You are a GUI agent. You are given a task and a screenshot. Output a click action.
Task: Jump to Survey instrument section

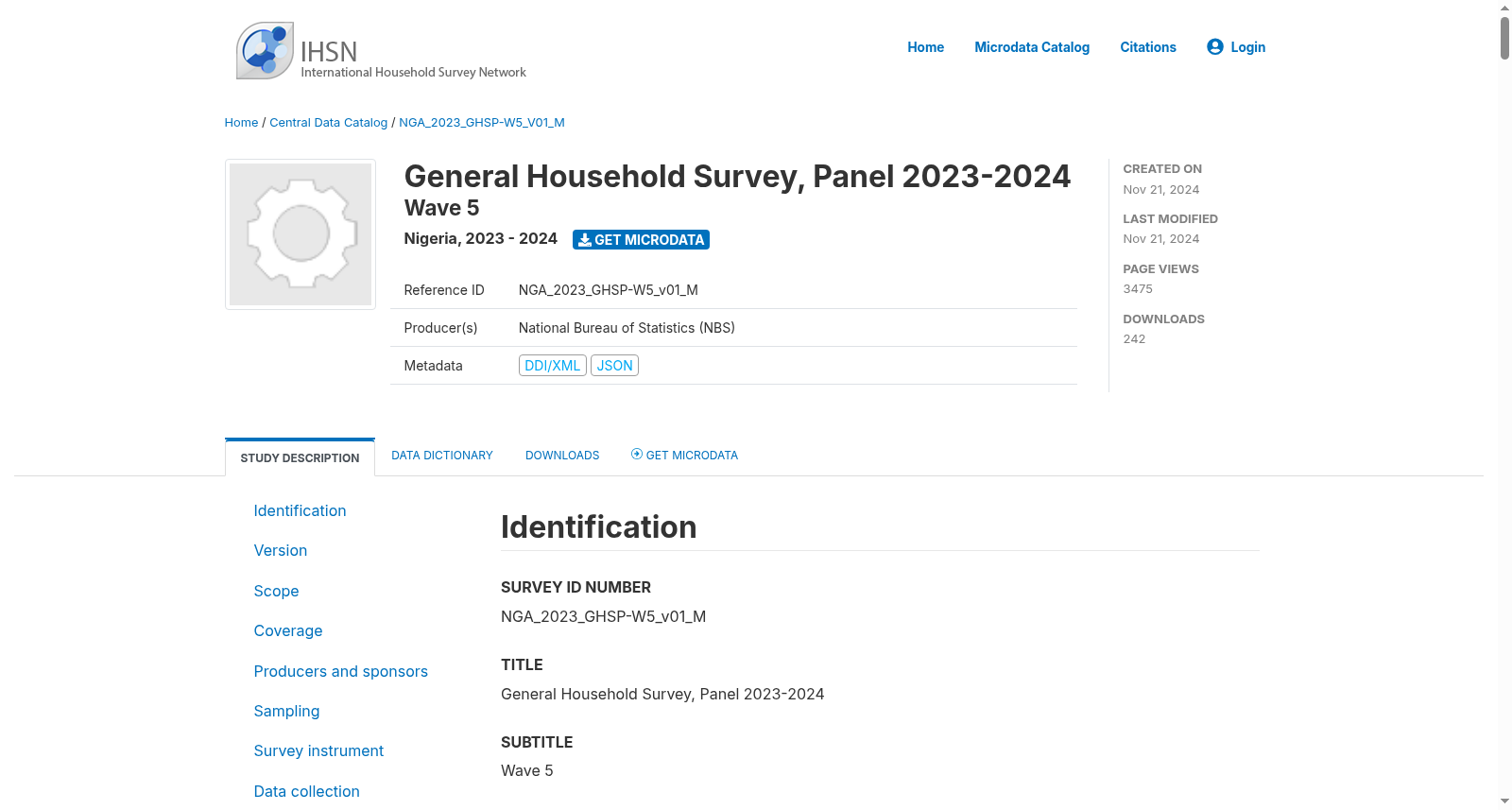point(318,750)
